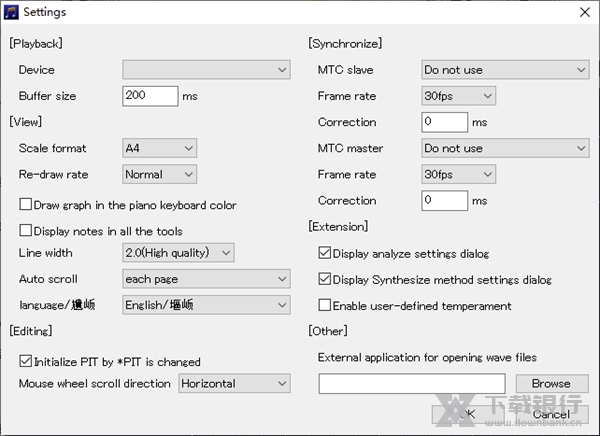Close the Settings dialog window
Screen dimensions: 600x436
(x=583, y=11)
